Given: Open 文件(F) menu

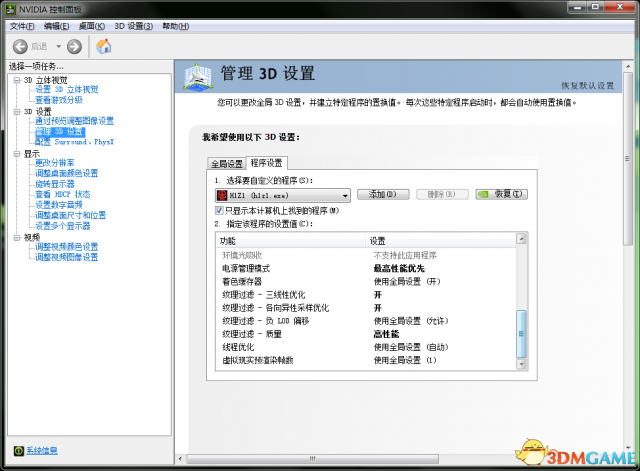Looking at the screenshot, I should click(x=22, y=26).
